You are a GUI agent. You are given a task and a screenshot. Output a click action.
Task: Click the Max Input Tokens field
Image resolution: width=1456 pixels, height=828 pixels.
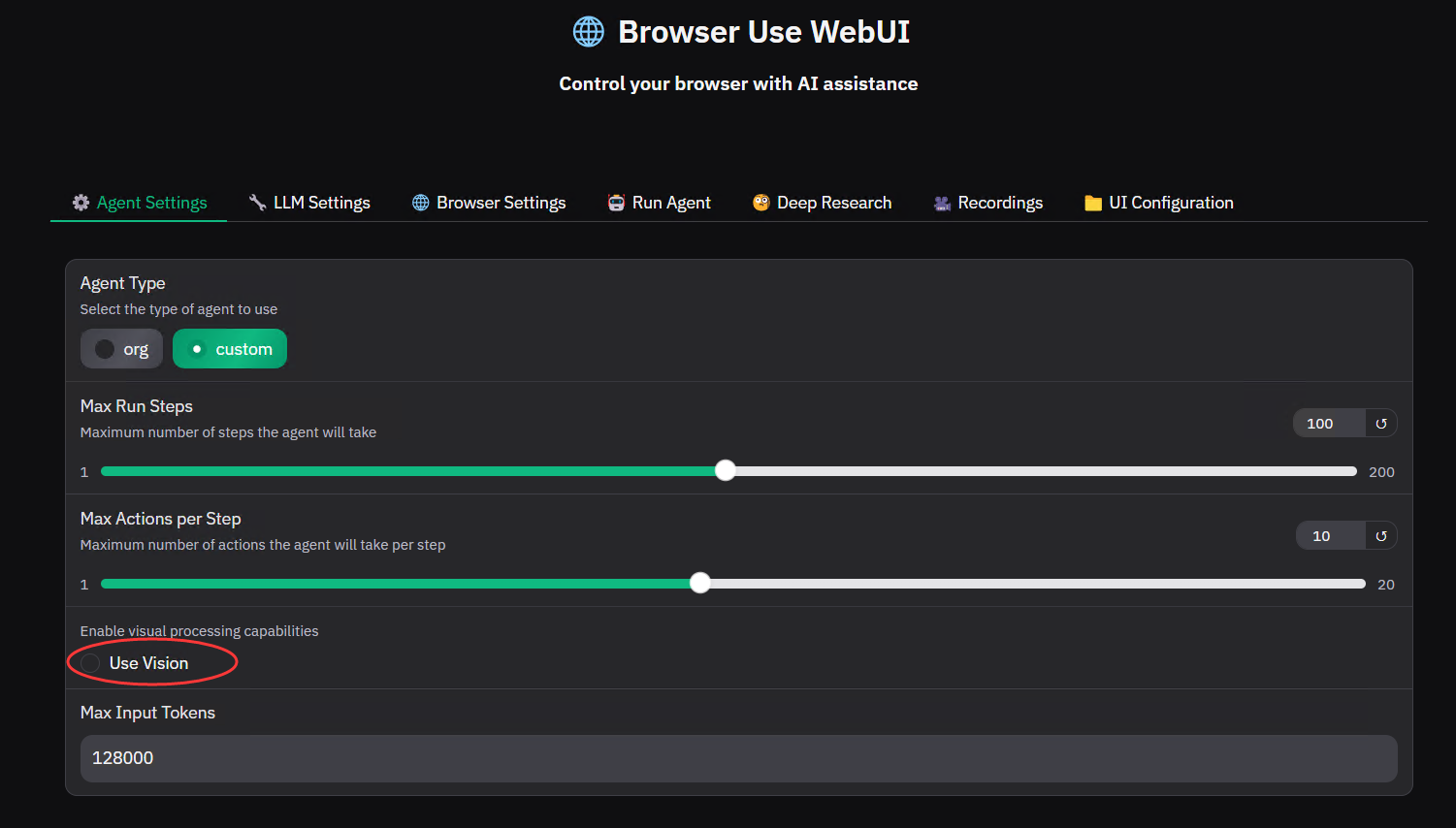(x=738, y=758)
